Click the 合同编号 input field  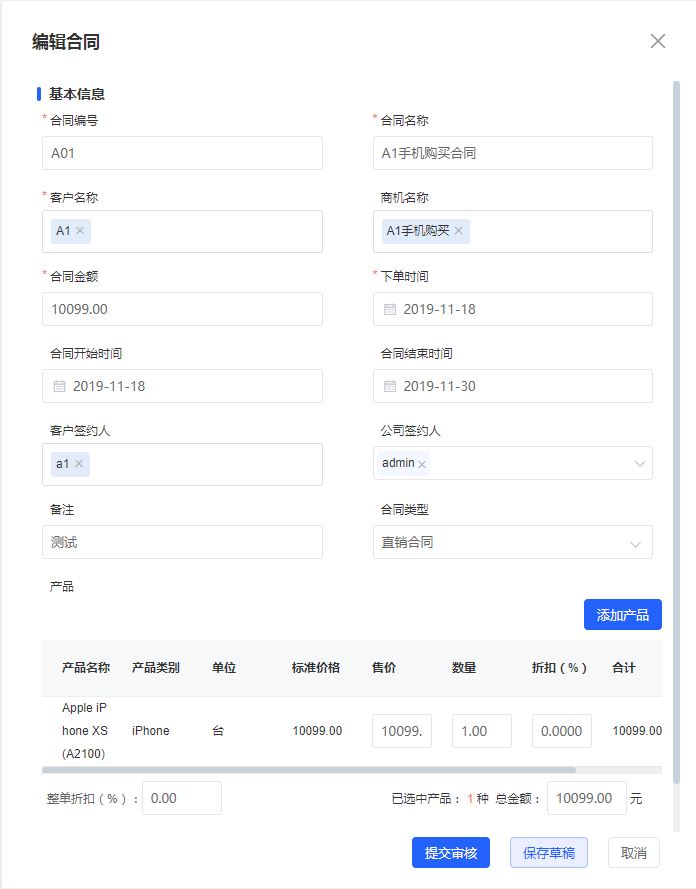point(182,153)
